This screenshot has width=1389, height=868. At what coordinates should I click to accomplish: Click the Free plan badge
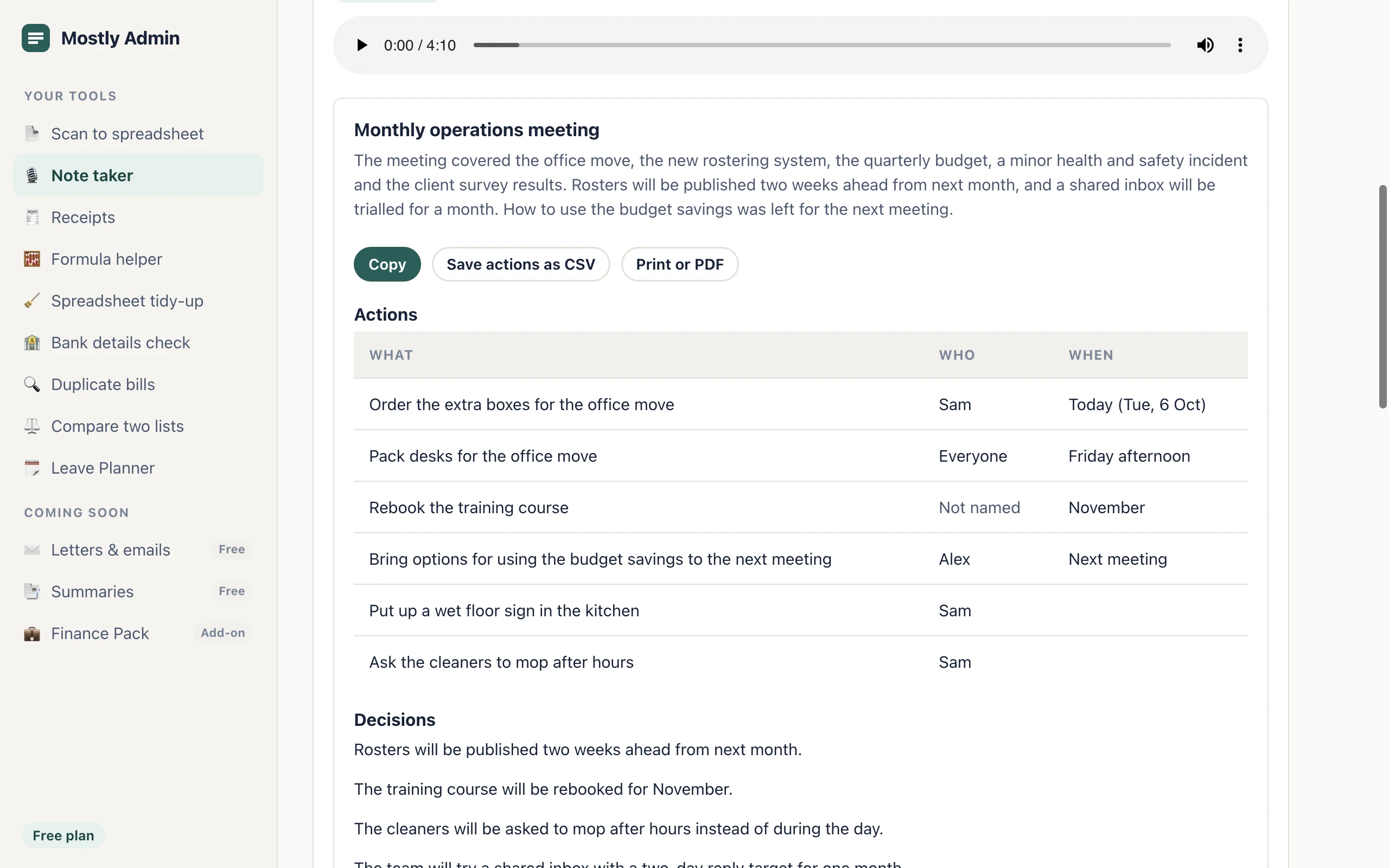click(x=63, y=835)
